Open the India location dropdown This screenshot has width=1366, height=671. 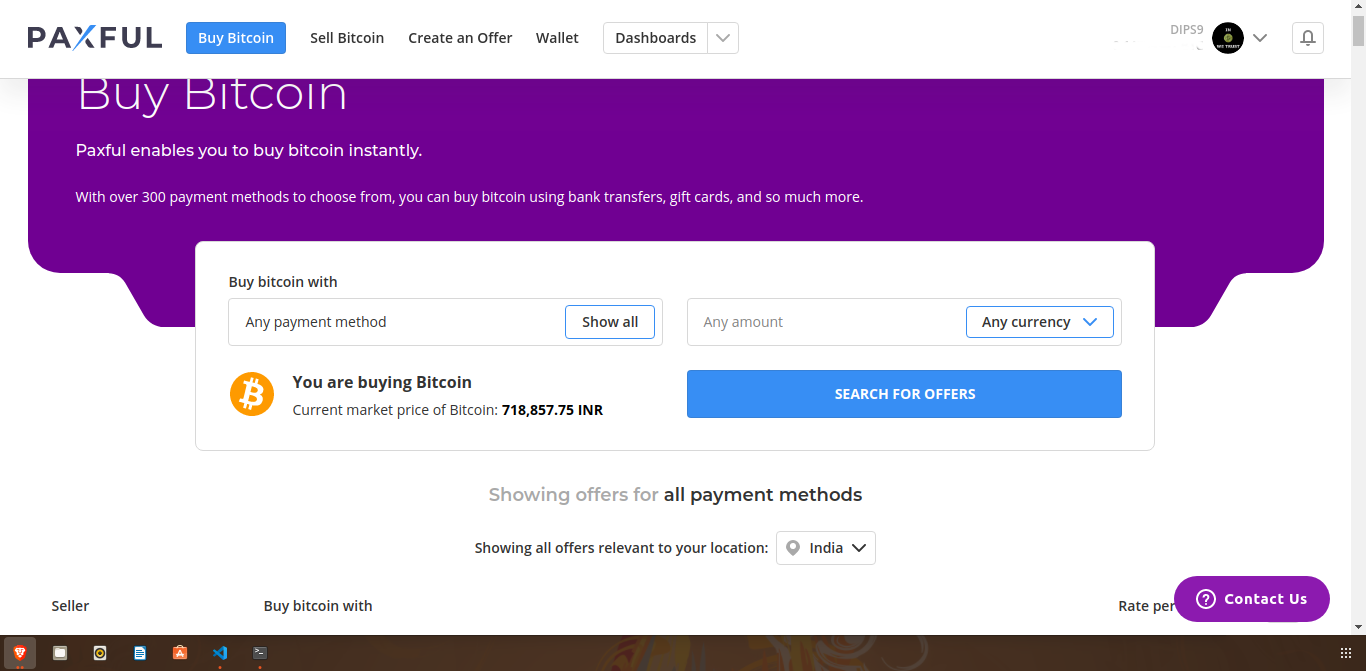tap(826, 548)
